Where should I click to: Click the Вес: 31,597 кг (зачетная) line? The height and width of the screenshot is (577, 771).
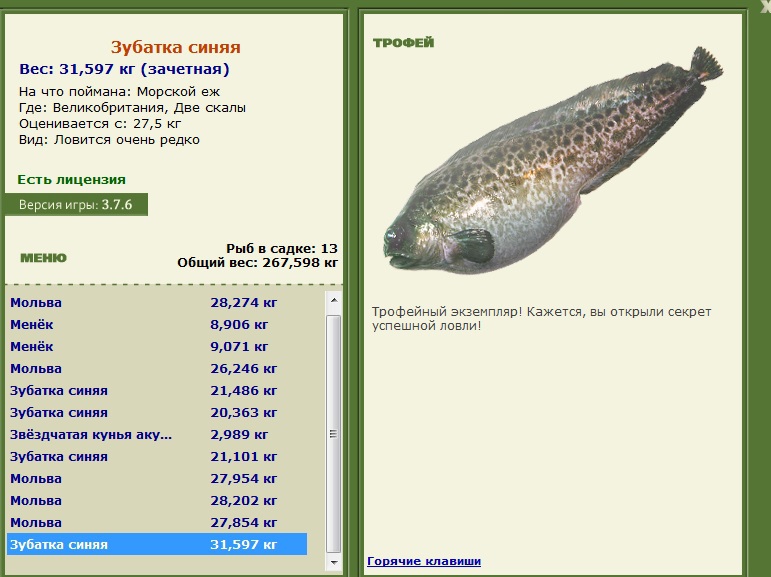[124, 69]
